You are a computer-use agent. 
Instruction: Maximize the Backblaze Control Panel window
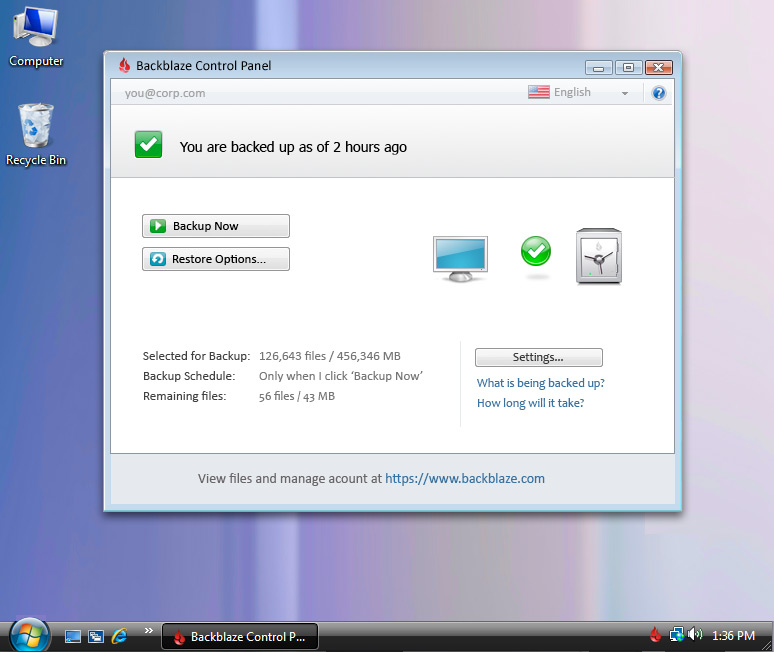[628, 68]
